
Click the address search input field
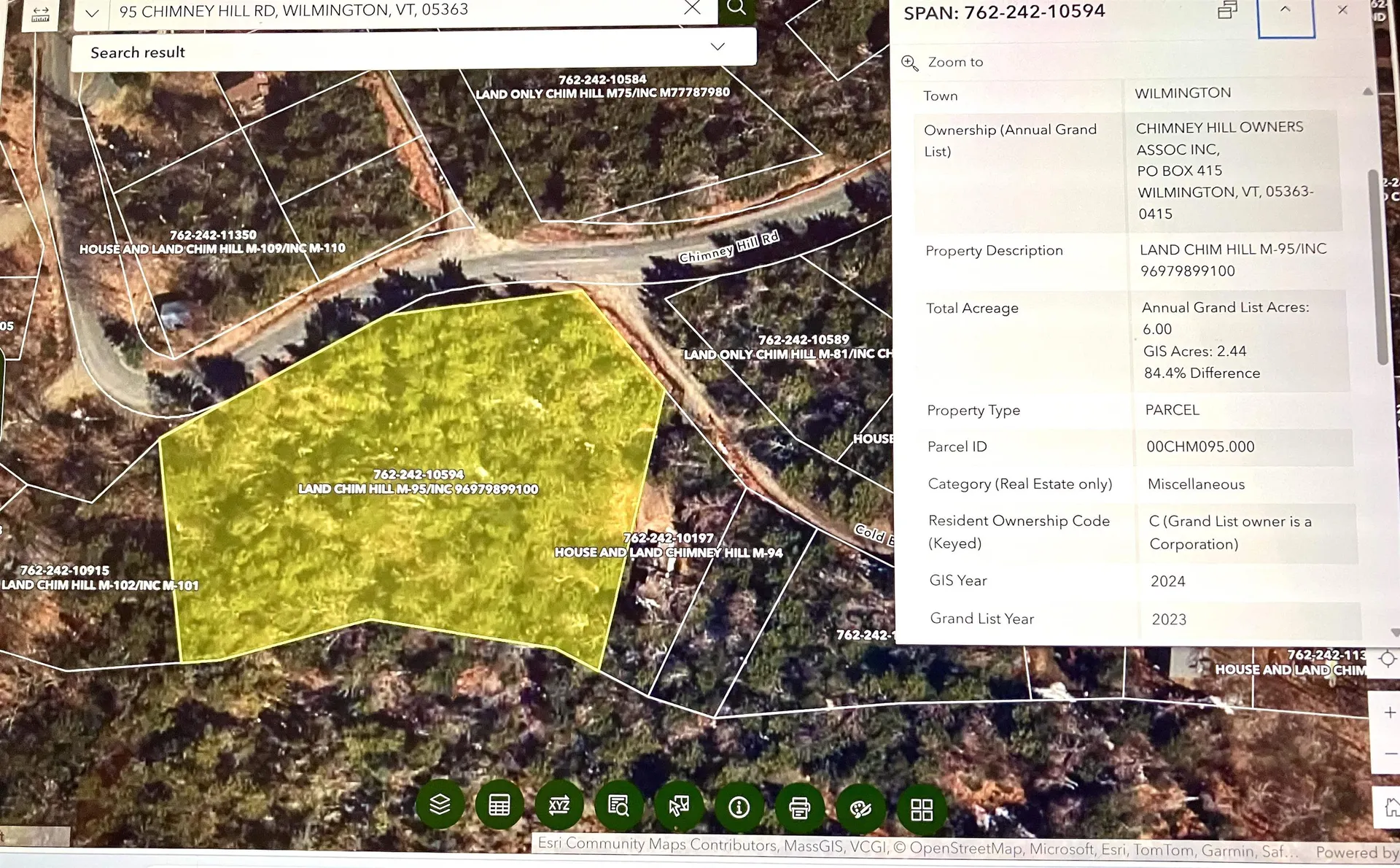[x=394, y=12]
